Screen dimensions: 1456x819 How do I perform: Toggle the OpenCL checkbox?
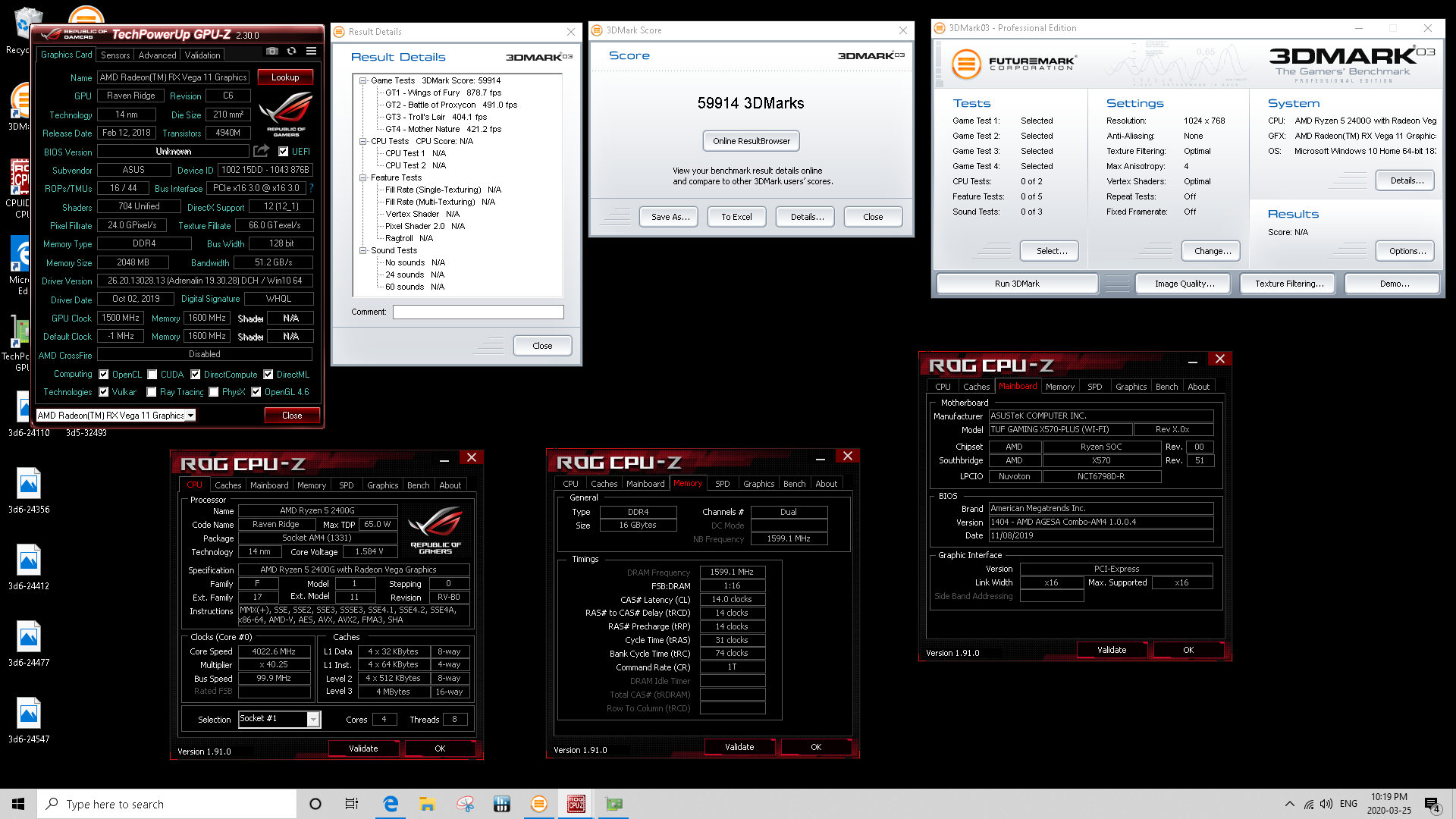tap(104, 374)
